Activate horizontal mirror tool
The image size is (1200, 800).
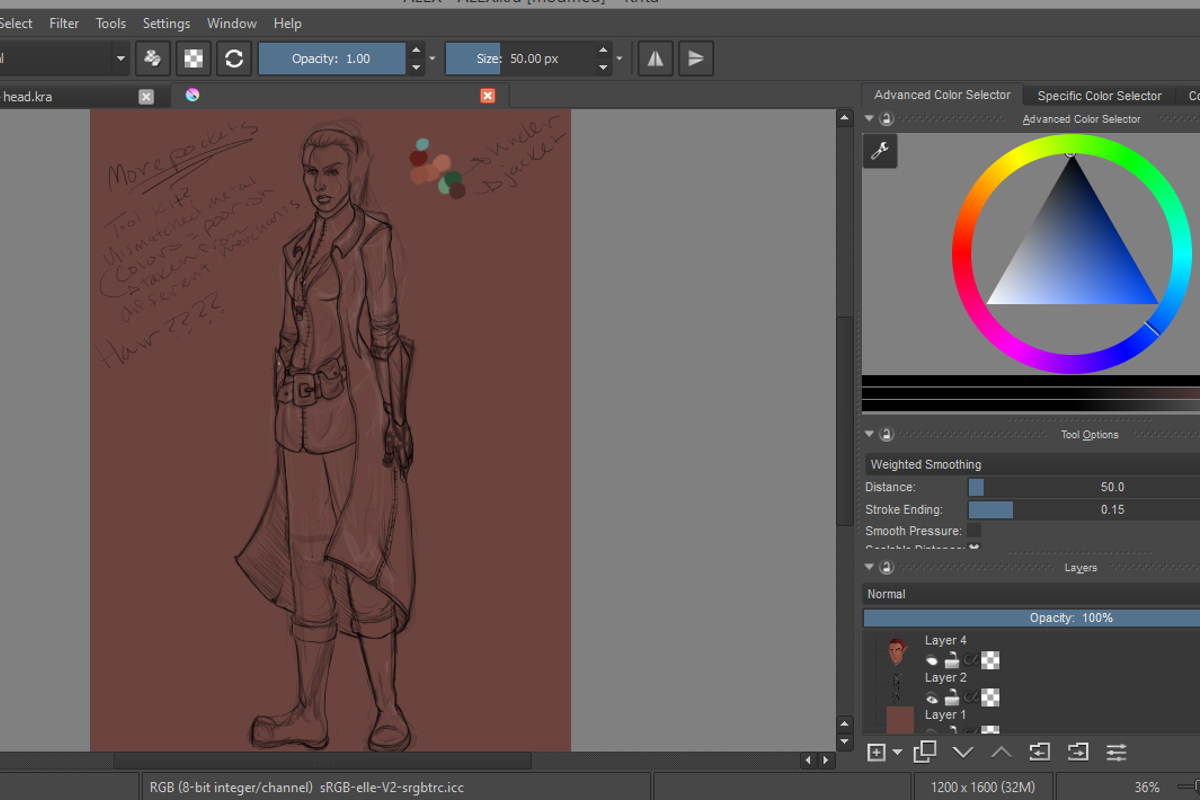655,59
